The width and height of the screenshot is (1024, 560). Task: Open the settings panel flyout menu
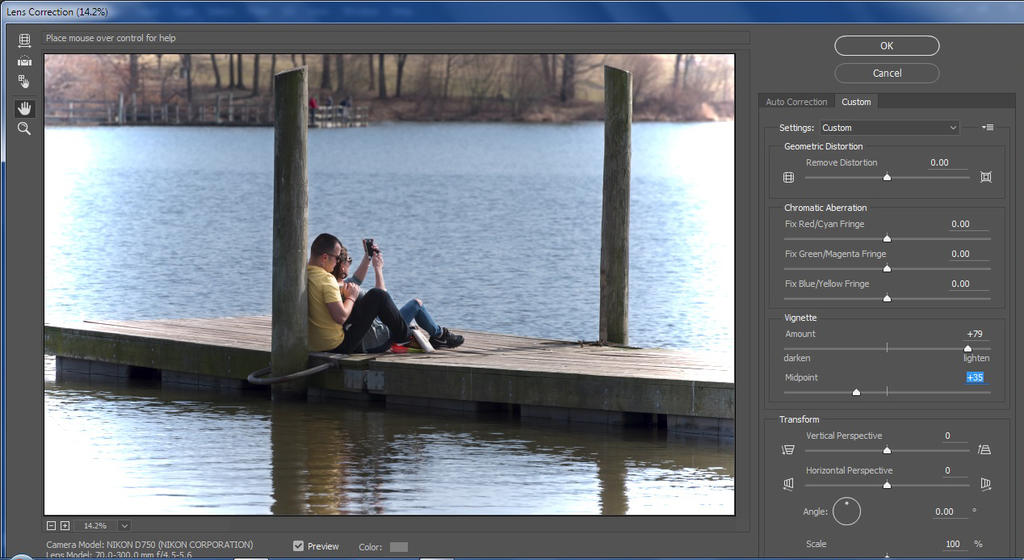coord(987,127)
